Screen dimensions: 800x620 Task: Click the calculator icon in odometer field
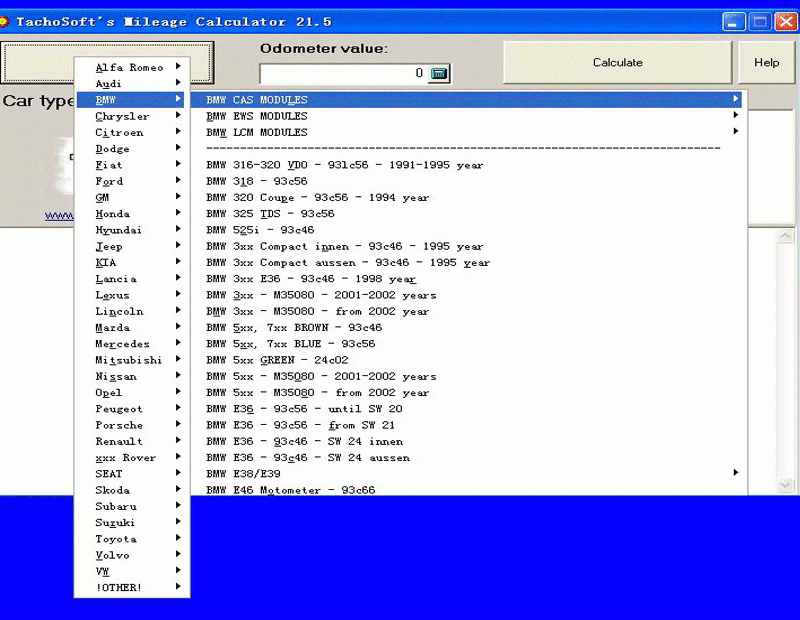439,73
